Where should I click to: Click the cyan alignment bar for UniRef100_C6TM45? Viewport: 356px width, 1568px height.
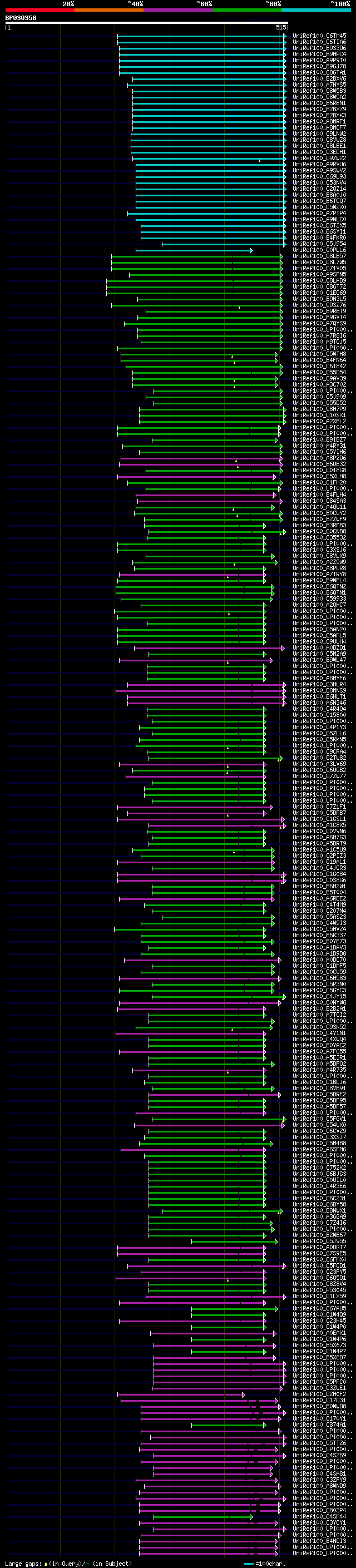[202, 36]
